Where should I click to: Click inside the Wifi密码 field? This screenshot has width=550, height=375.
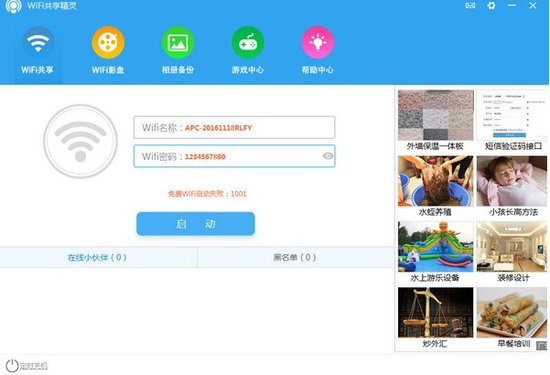(234, 156)
